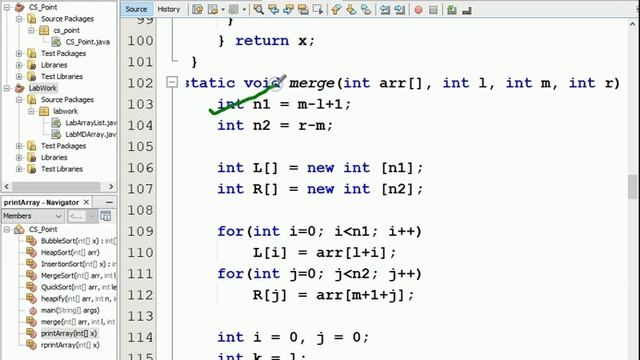This screenshot has height=360, width=640.
Task: Toggle Bookmark on current line
Action: pyautogui.click(x=366, y=9)
